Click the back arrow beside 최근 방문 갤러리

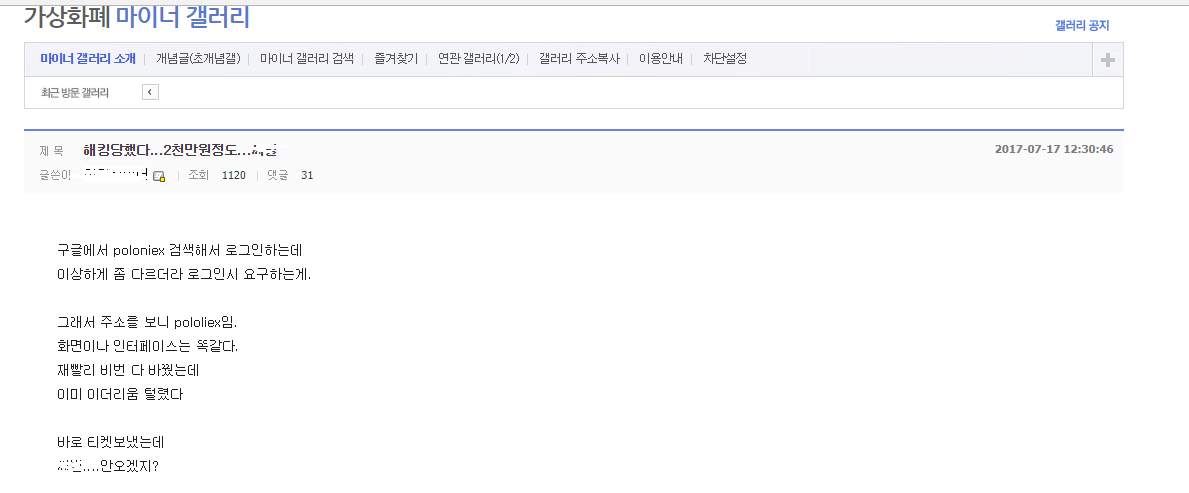150,93
